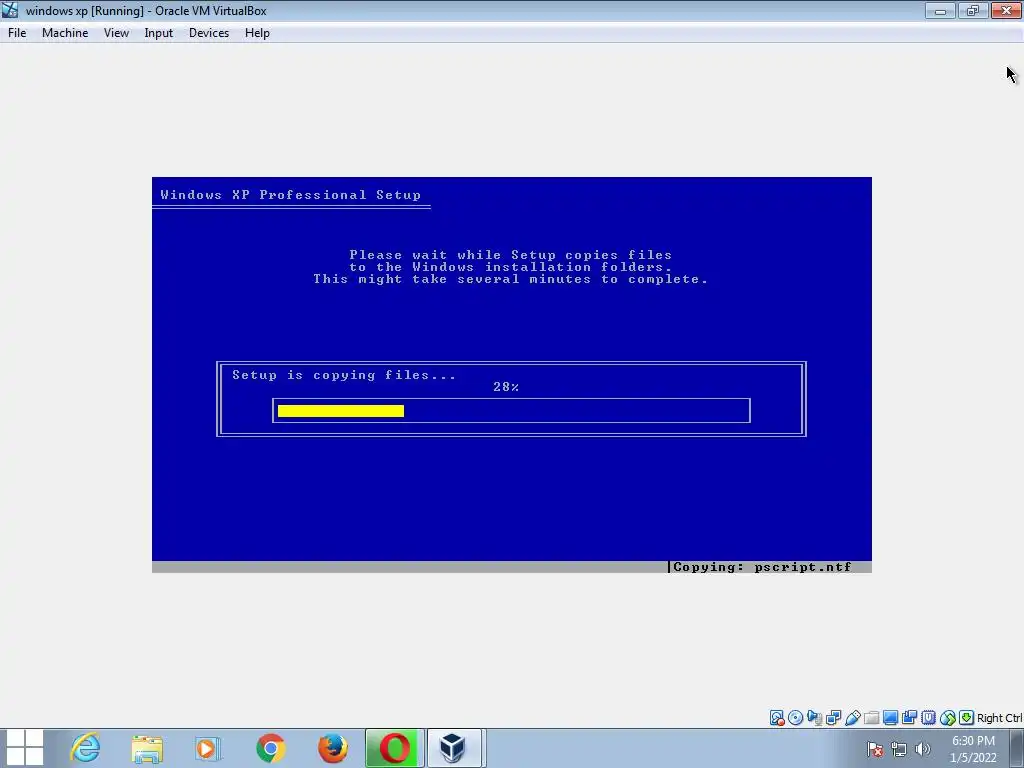Select the VirtualBox taskbar button
Viewport: 1024px width, 768px height.
click(x=455, y=748)
